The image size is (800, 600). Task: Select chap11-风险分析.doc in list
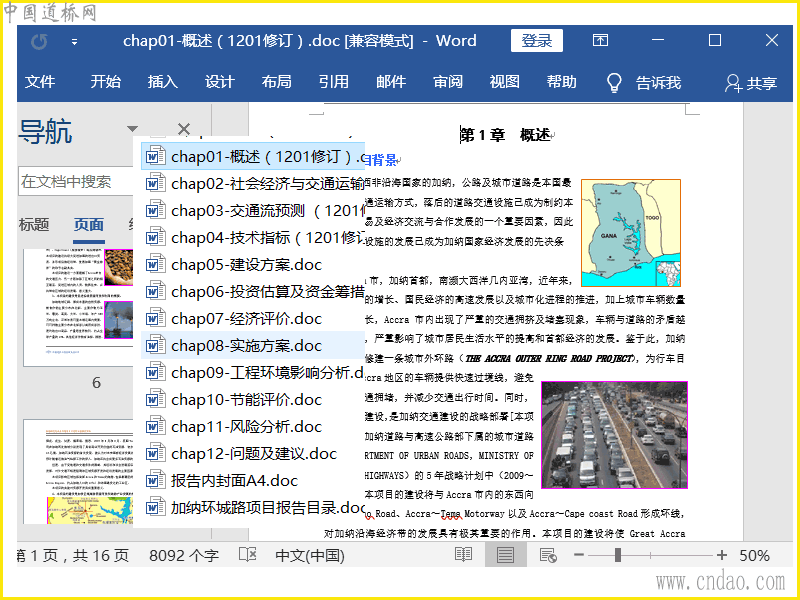(253, 427)
